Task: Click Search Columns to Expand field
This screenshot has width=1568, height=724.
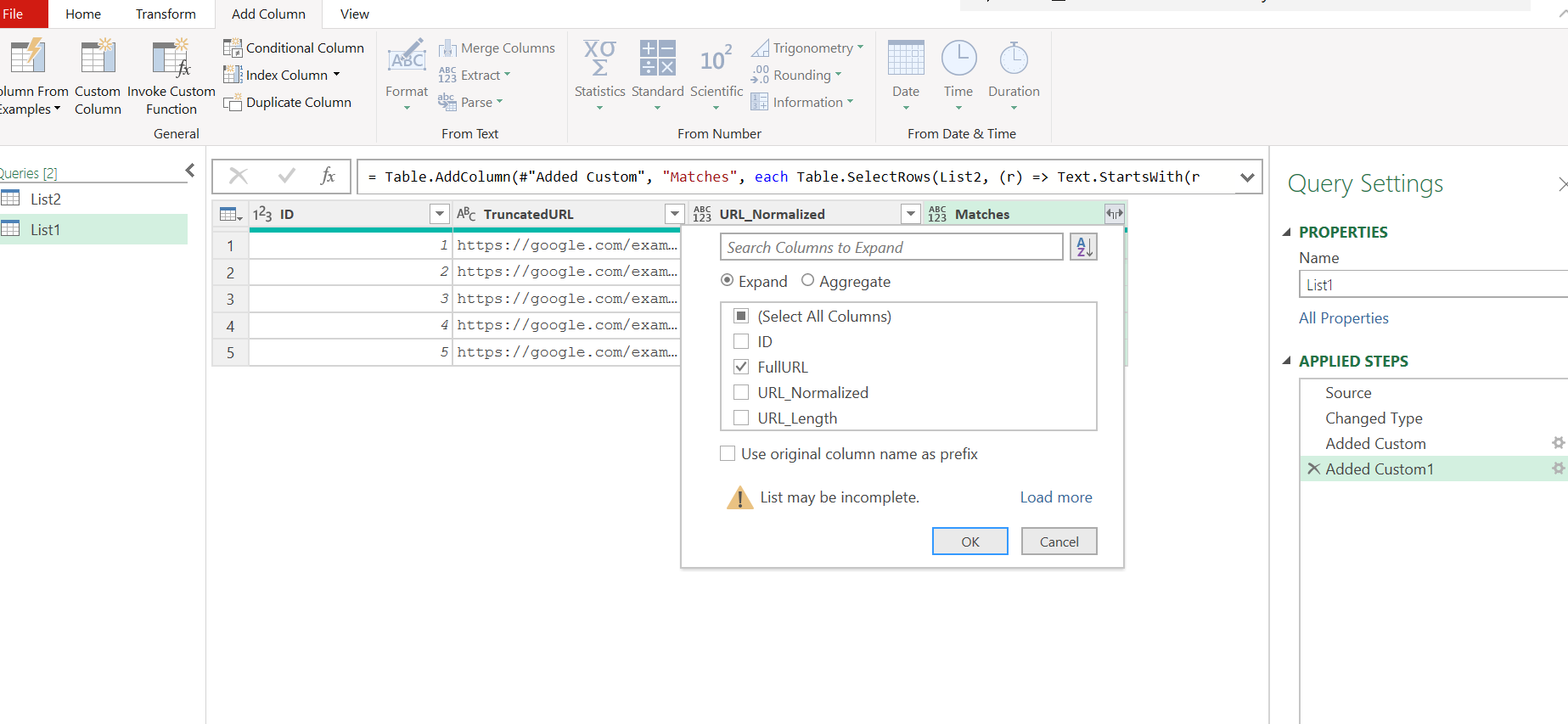Action: [891, 247]
